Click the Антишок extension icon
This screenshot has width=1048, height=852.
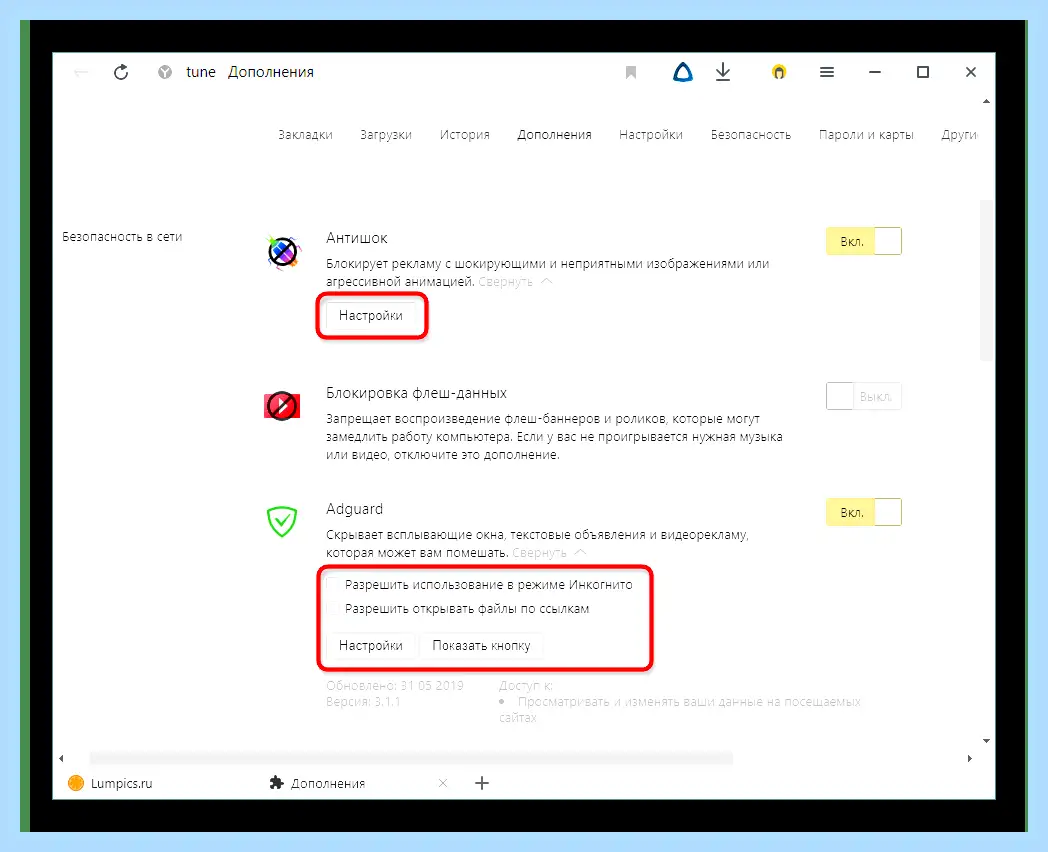click(x=283, y=253)
